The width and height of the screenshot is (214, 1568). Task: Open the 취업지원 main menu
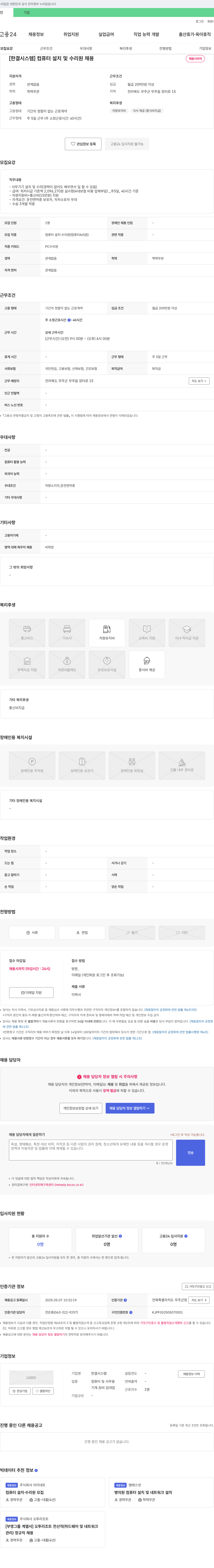(71, 35)
